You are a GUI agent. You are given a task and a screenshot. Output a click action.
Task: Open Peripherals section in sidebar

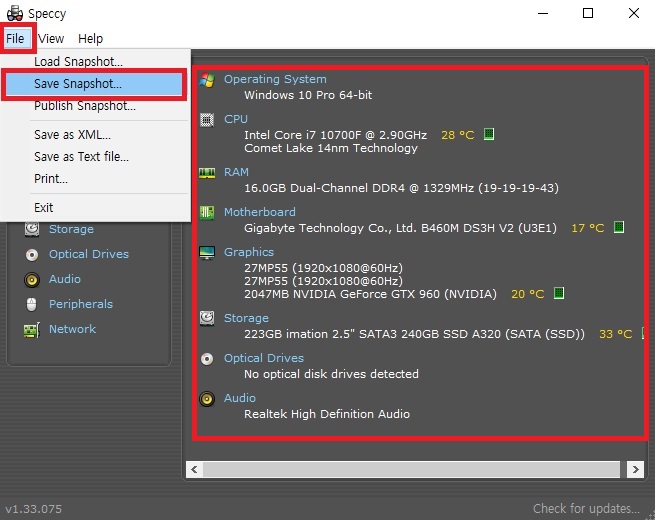coord(81,304)
